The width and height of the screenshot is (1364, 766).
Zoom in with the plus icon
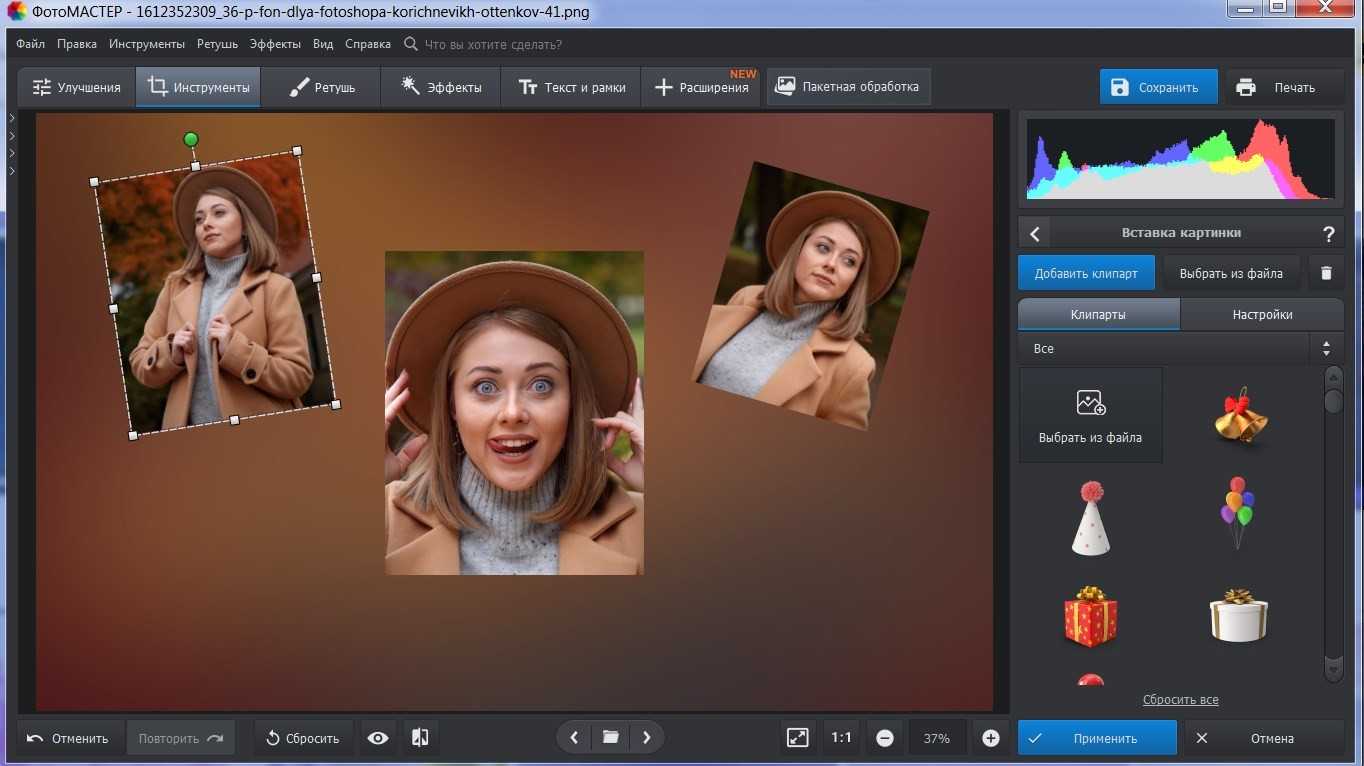[x=990, y=738]
